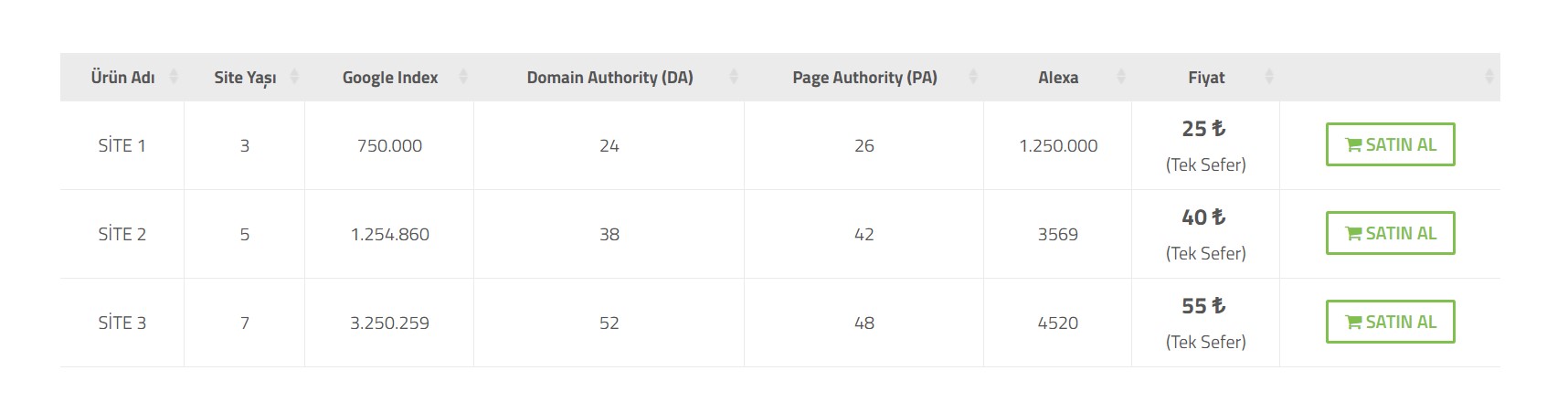Screen dimensions: 1568x413
Task: Sort by Ürün Adı column arrows
Action: (174, 77)
